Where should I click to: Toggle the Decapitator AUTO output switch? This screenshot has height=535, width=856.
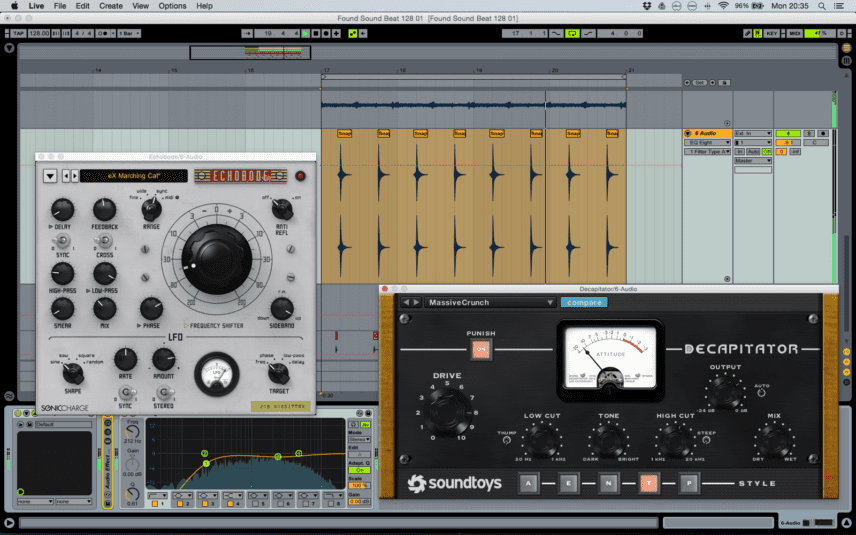pos(762,393)
